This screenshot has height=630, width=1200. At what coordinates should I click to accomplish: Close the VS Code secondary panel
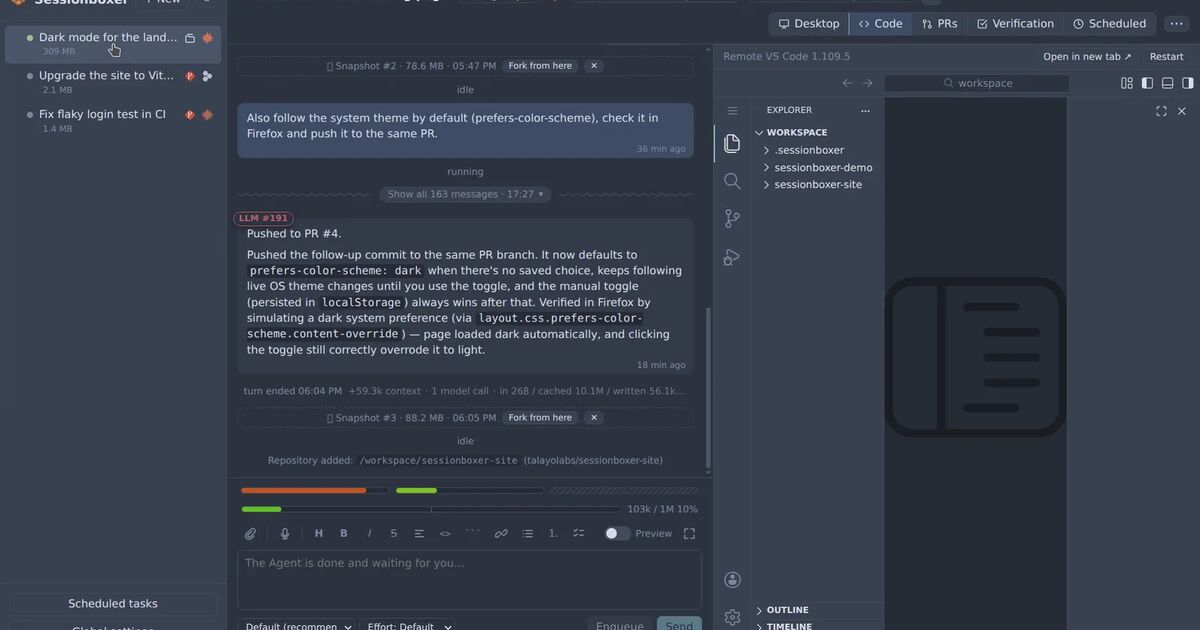[x=1181, y=111]
